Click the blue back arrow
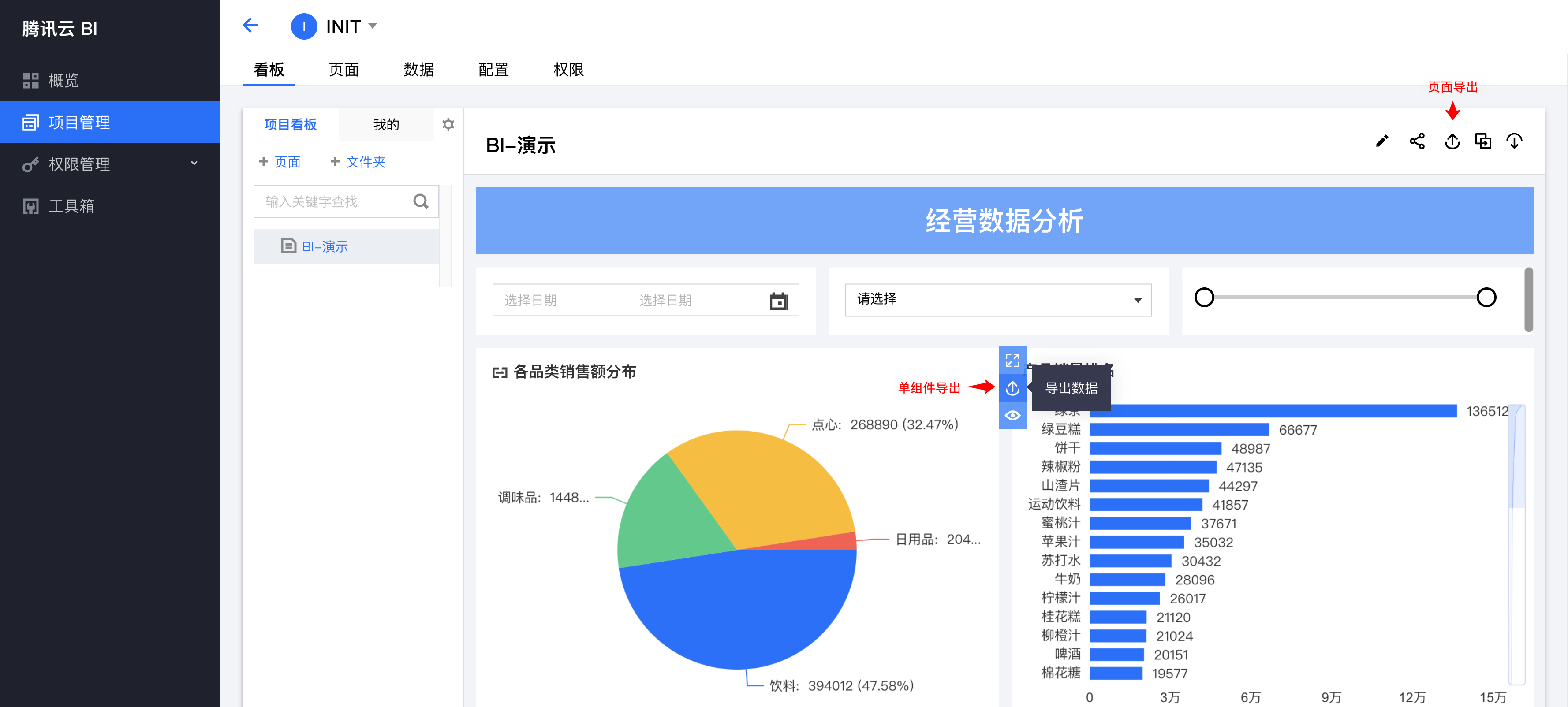The image size is (1568, 707). (x=250, y=26)
